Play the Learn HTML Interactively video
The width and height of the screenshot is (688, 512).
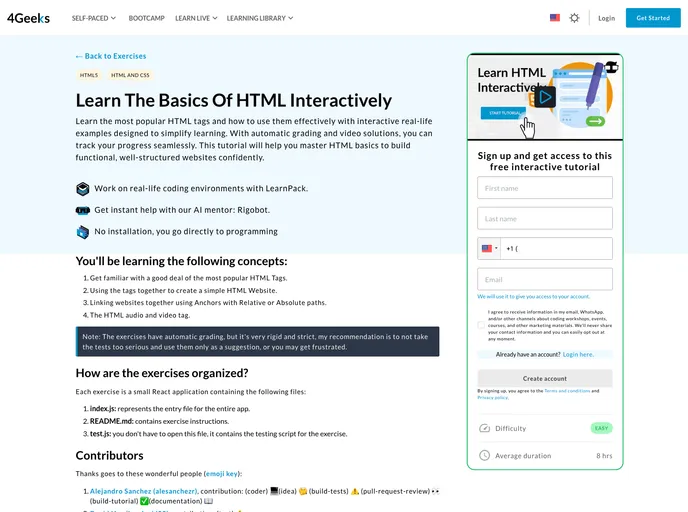pos(545,97)
